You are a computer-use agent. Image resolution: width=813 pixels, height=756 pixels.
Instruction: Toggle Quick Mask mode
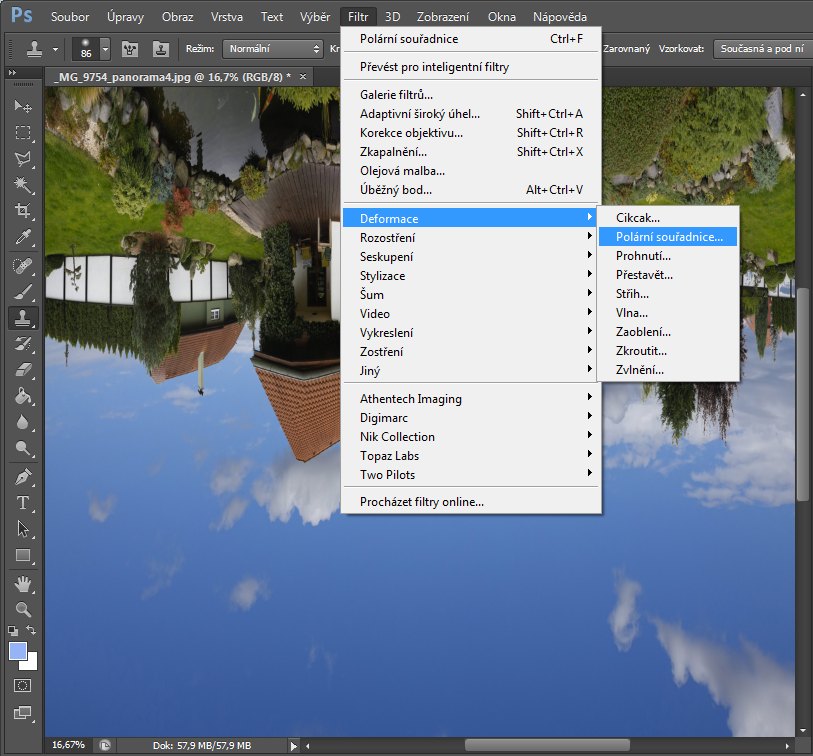22,686
